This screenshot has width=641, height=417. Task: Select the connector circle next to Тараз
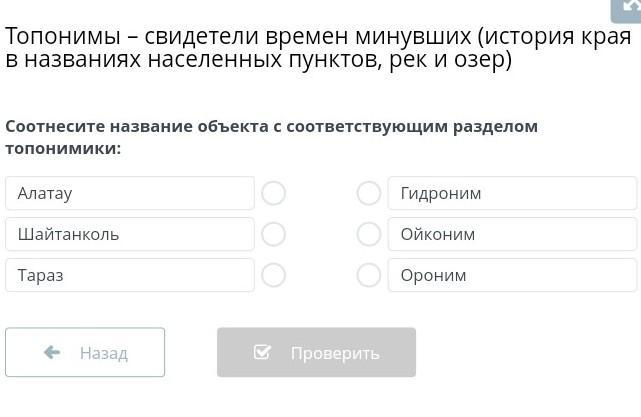point(273,275)
